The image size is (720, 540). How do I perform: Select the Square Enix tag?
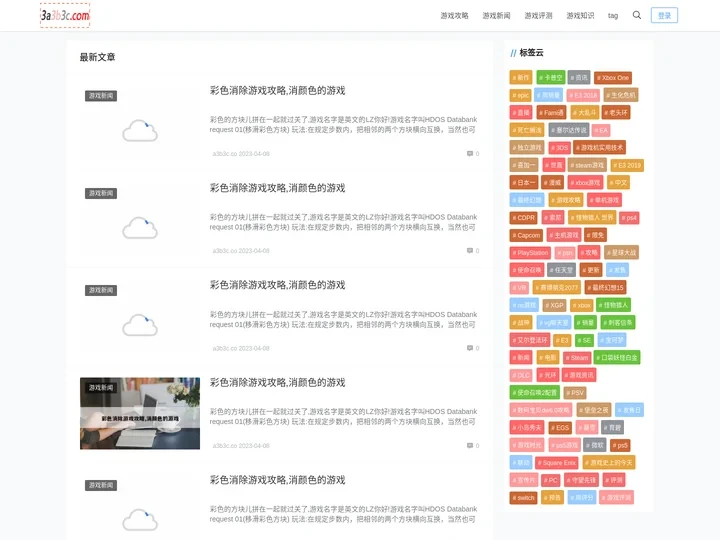point(557,462)
